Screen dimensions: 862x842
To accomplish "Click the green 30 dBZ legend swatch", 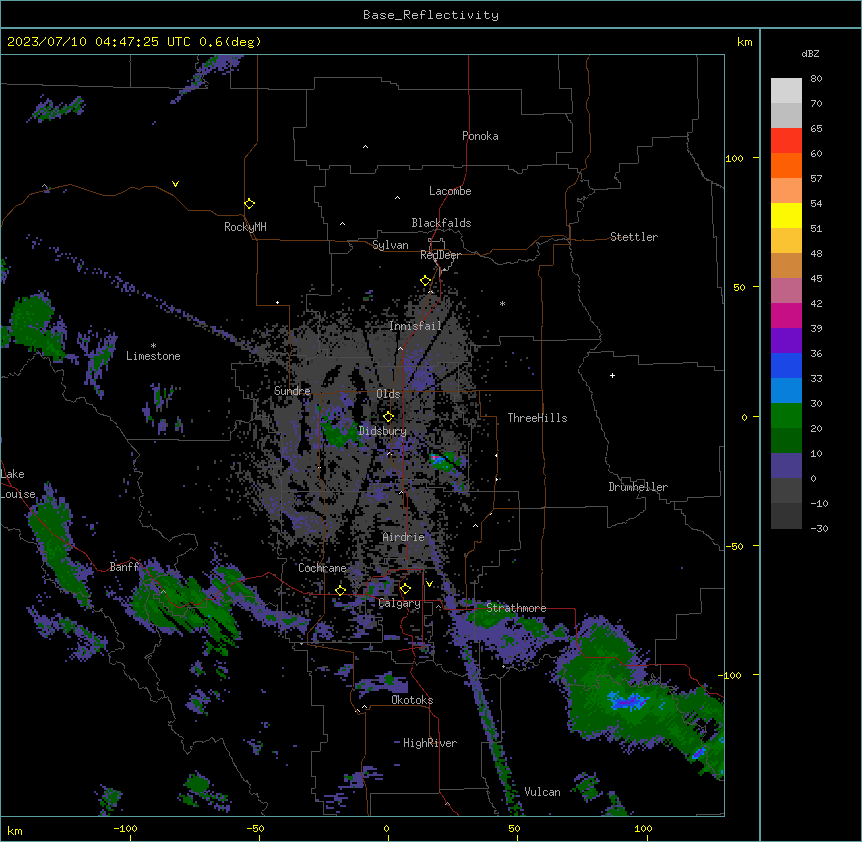I will click(786, 416).
